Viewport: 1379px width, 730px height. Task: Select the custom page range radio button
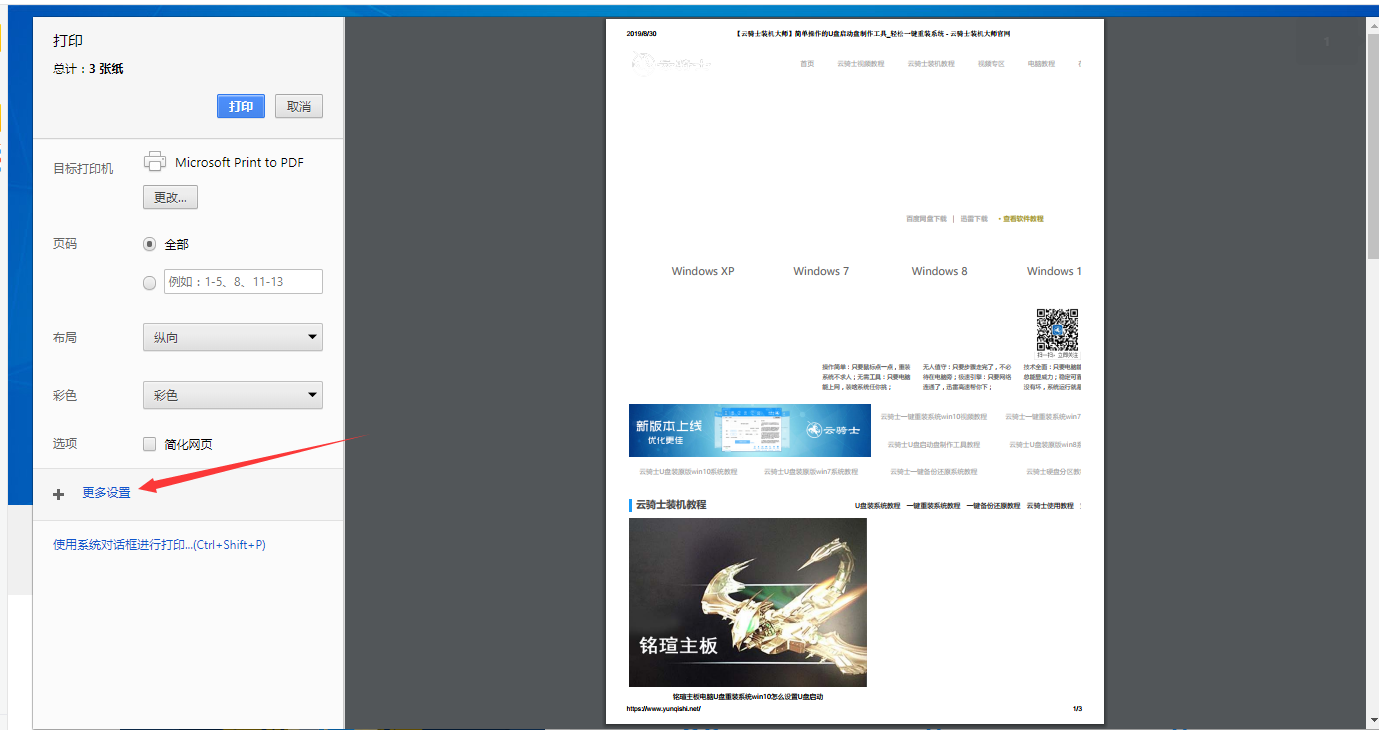(x=149, y=282)
